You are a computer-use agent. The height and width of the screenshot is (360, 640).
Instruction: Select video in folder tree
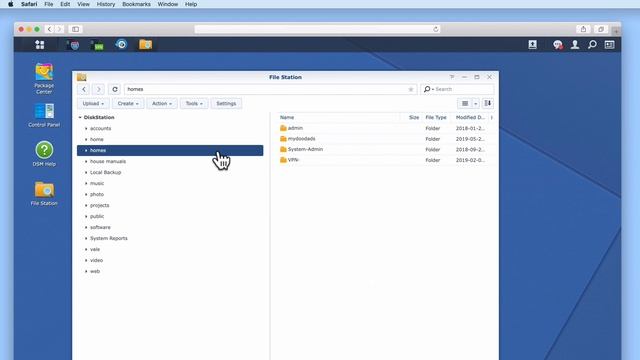pyautogui.click(x=96, y=260)
